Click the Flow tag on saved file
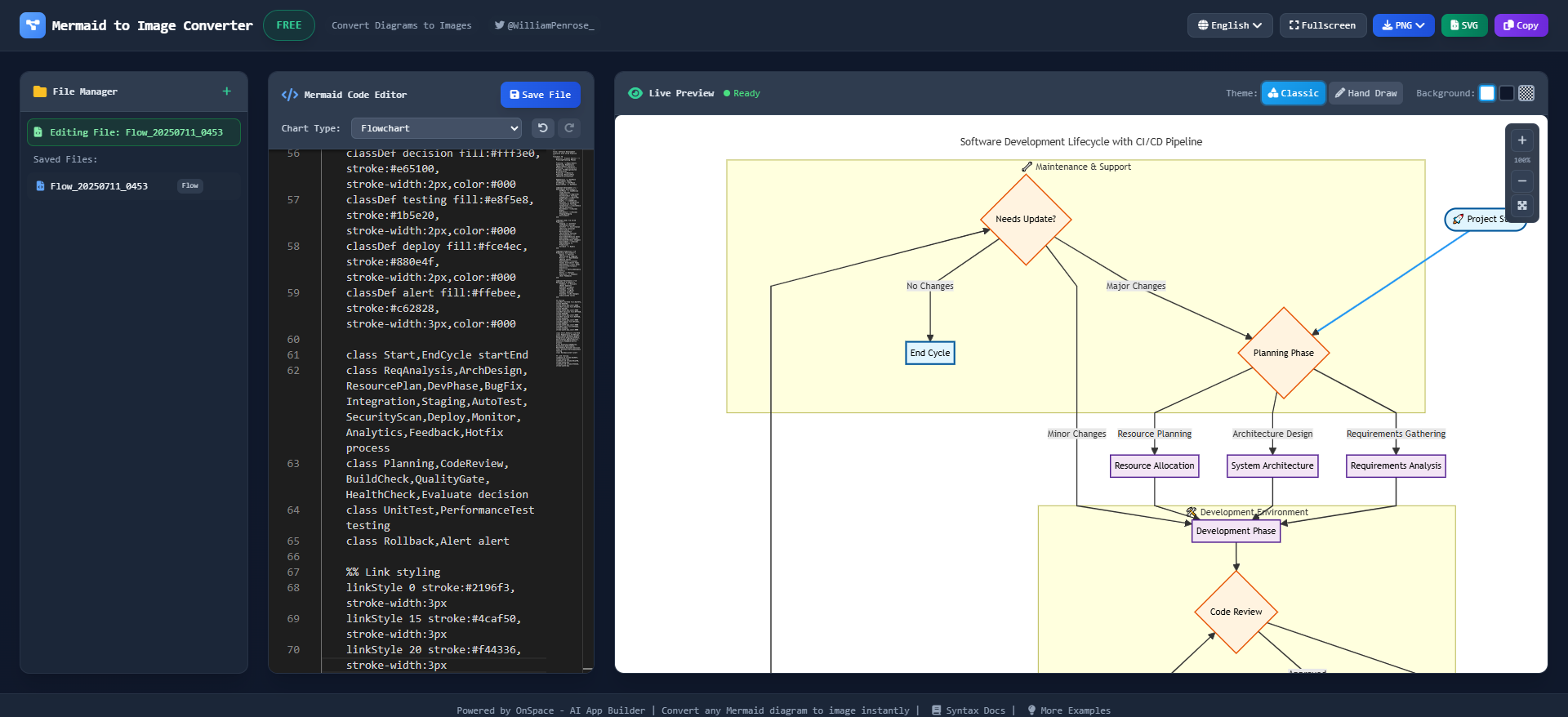This screenshot has height=717, width=1568. 190,186
